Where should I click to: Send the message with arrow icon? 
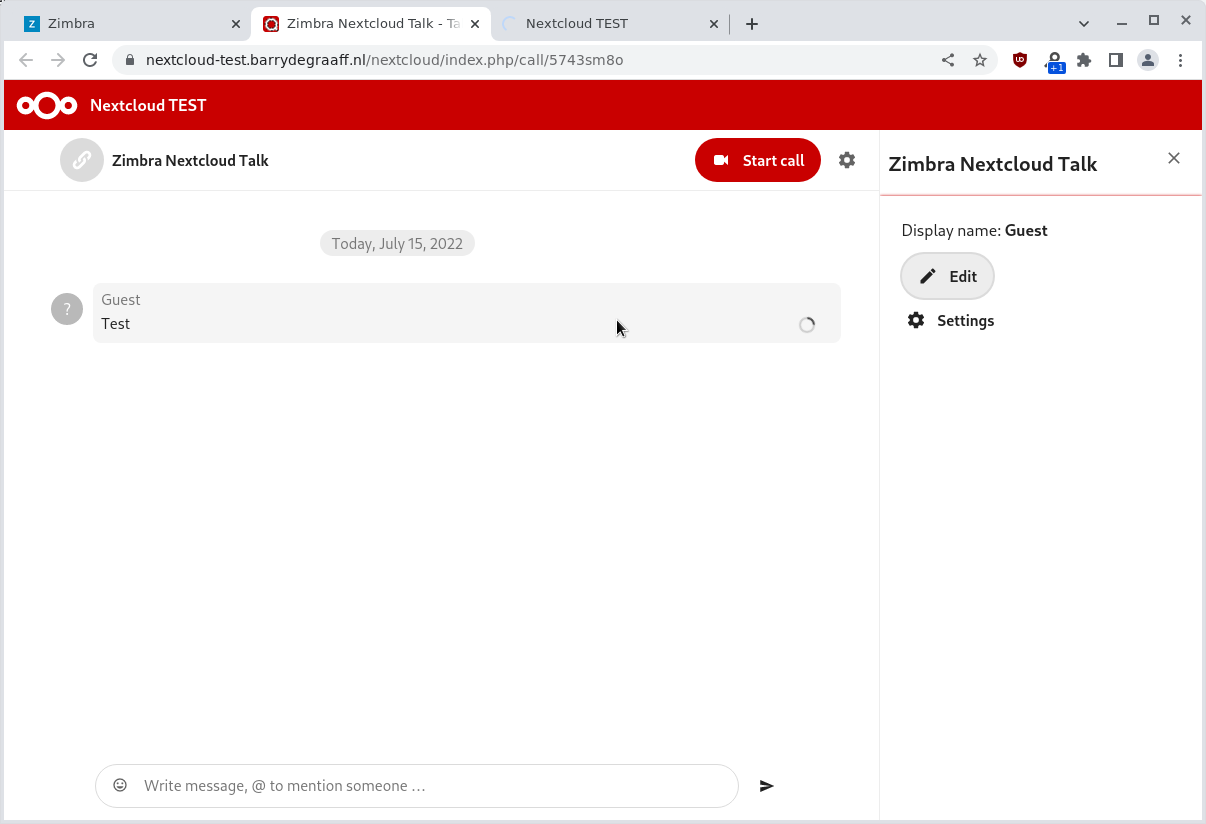767,786
